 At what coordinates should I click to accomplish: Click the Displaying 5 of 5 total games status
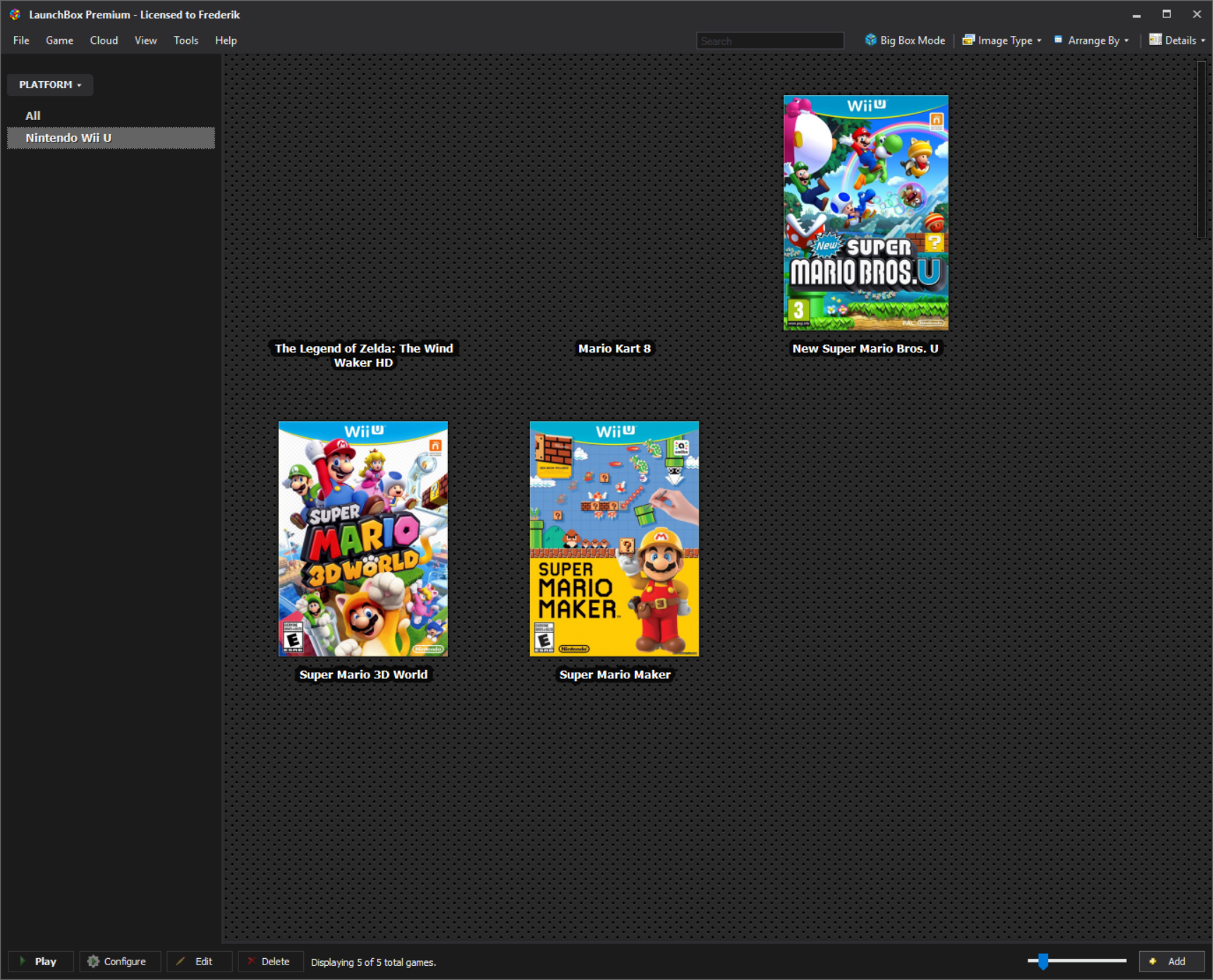point(374,962)
